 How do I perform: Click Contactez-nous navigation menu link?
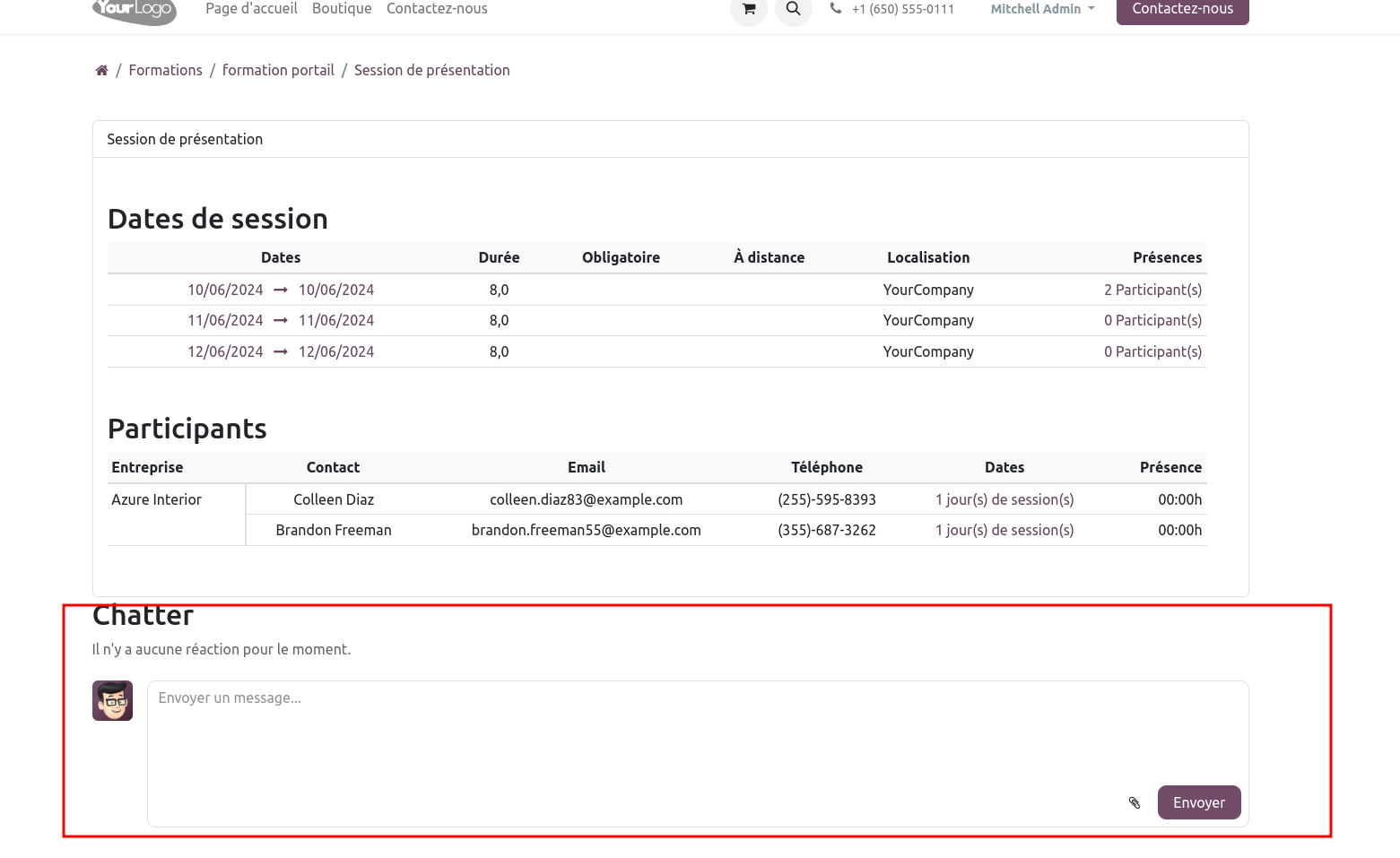click(437, 9)
